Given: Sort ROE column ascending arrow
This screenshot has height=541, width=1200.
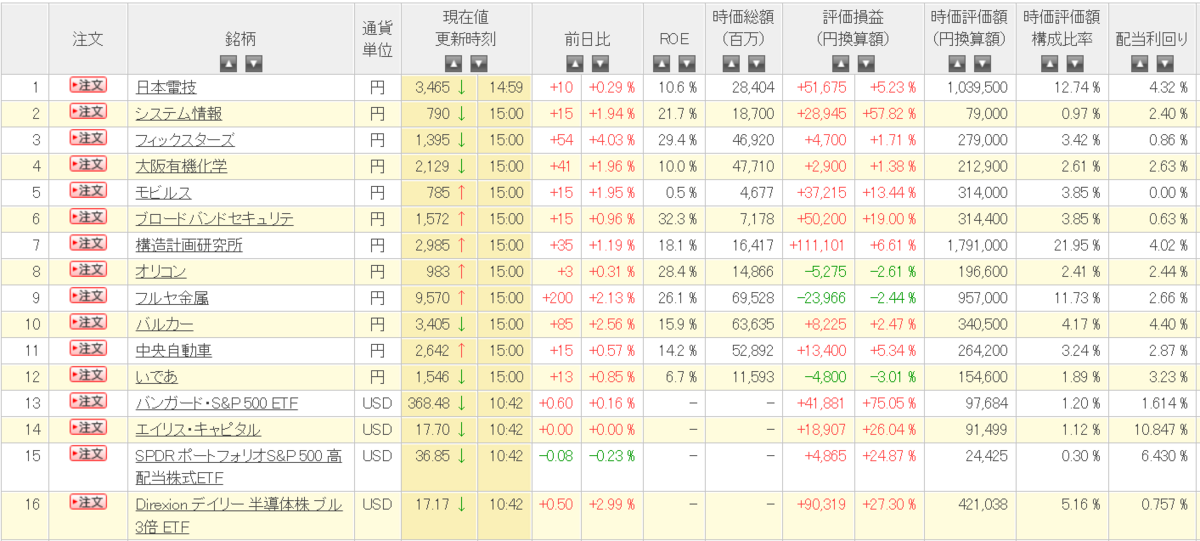Looking at the screenshot, I should tap(661, 63).
